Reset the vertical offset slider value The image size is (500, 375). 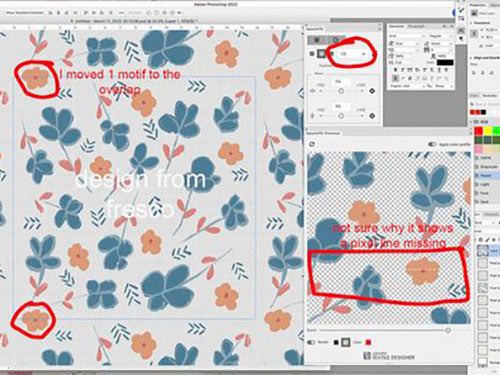click(x=372, y=116)
